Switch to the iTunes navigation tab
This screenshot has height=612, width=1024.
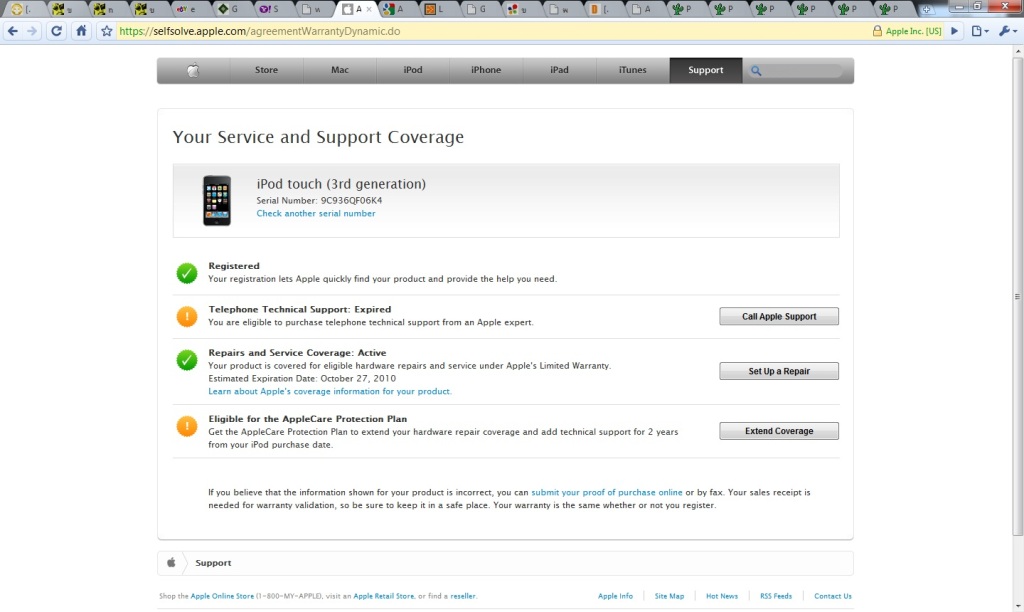coord(632,70)
